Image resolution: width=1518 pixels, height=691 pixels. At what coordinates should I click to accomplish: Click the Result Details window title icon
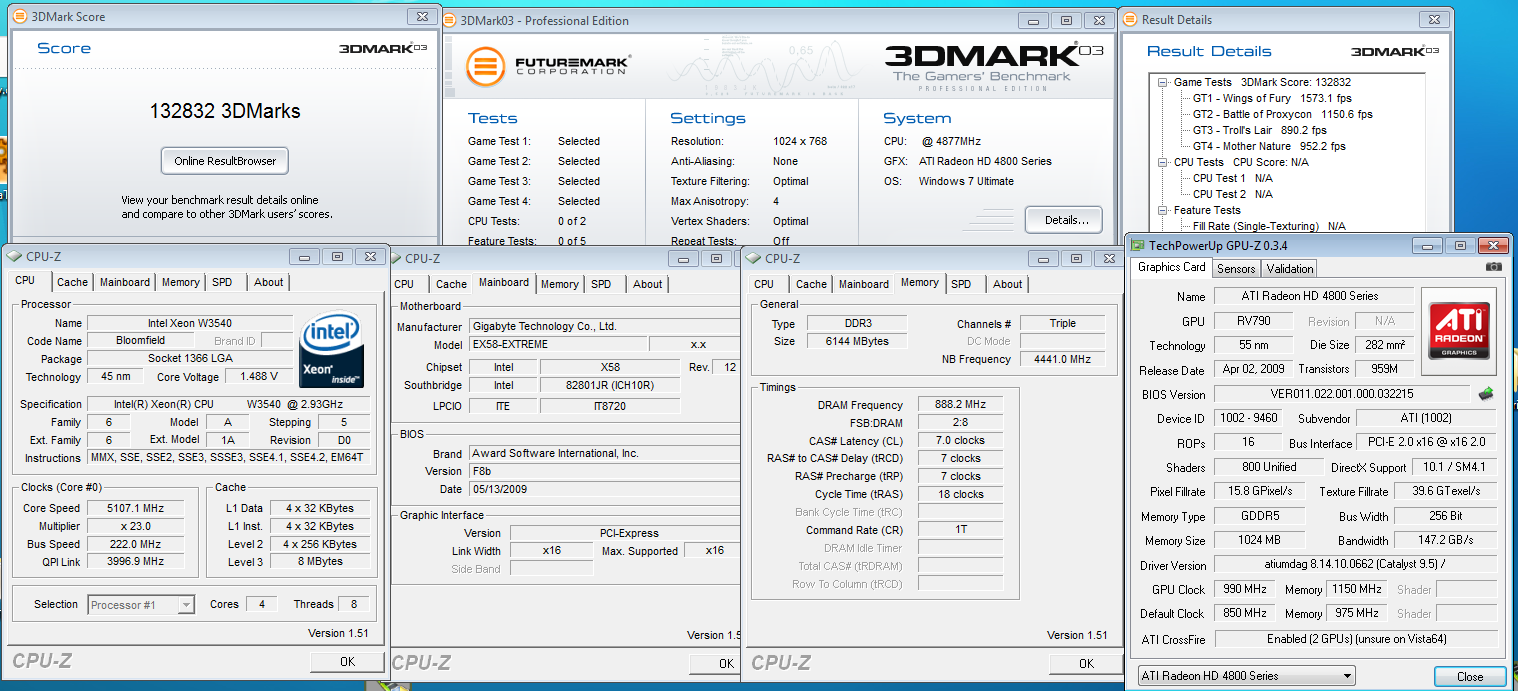click(1130, 20)
